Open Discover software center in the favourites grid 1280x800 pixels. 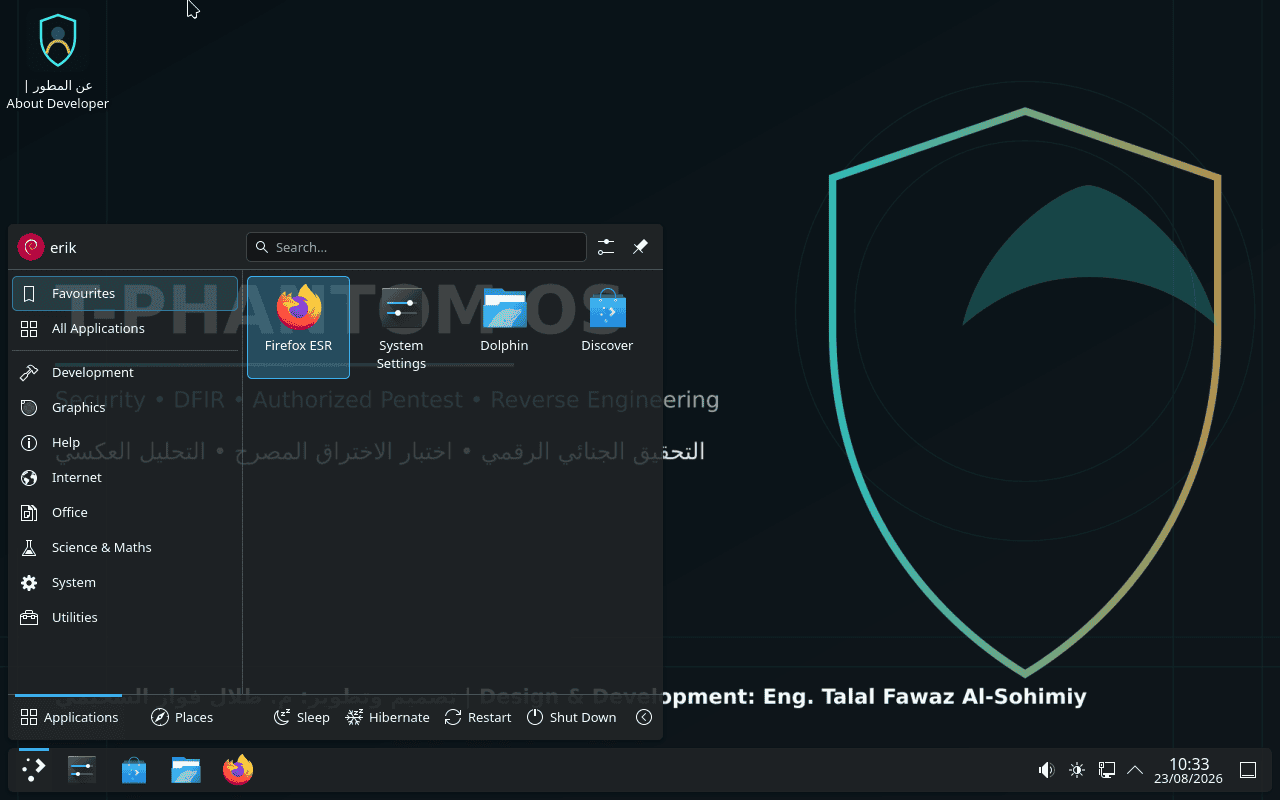[x=607, y=327]
